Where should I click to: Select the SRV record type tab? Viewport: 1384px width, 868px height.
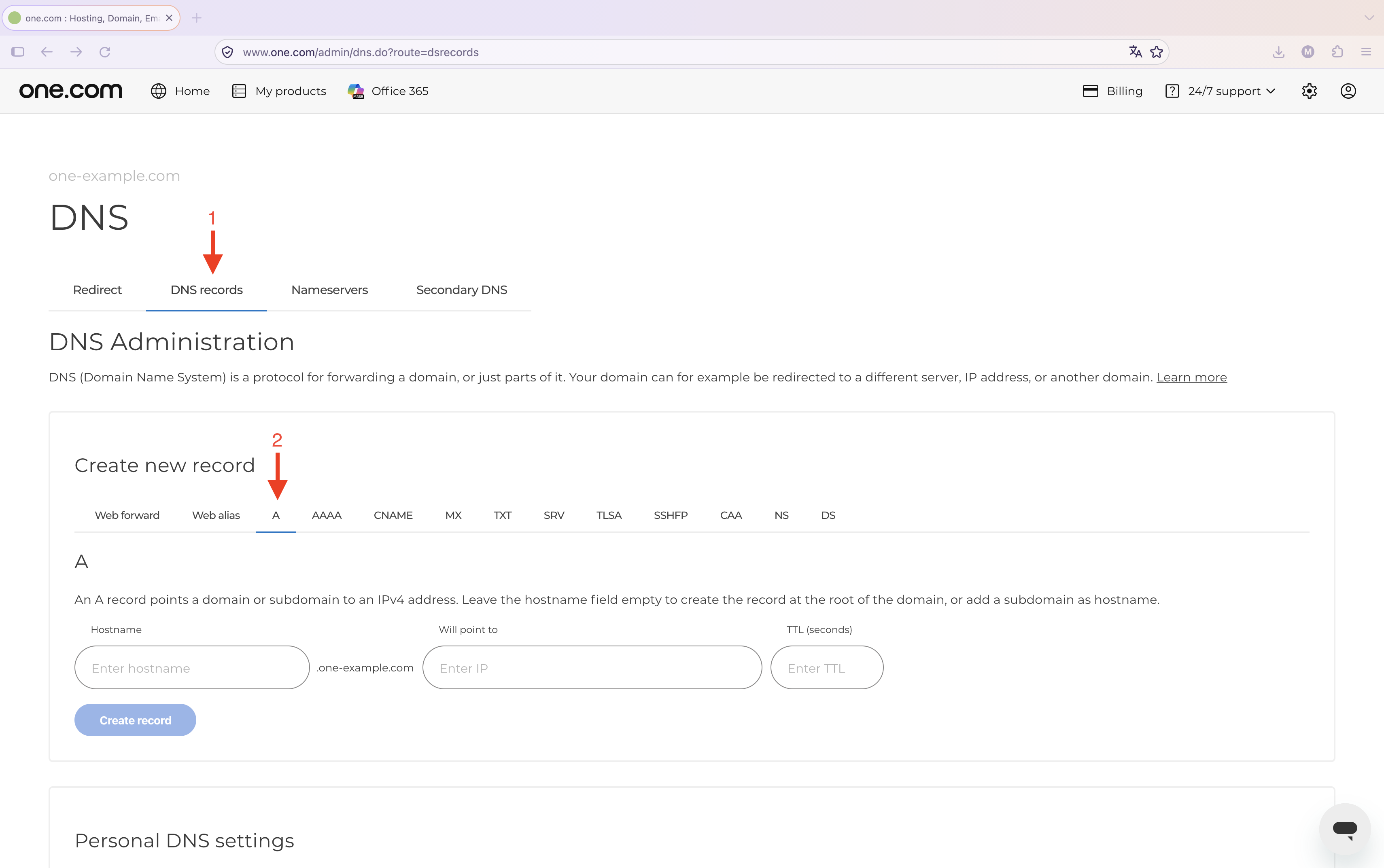[554, 516]
